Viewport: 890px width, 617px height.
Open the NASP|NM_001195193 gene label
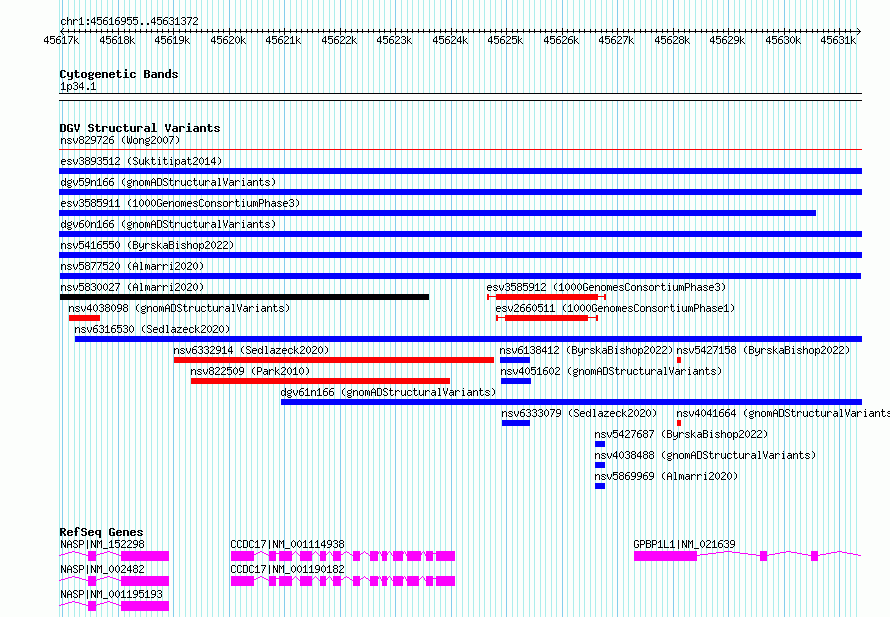click(111, 594)
